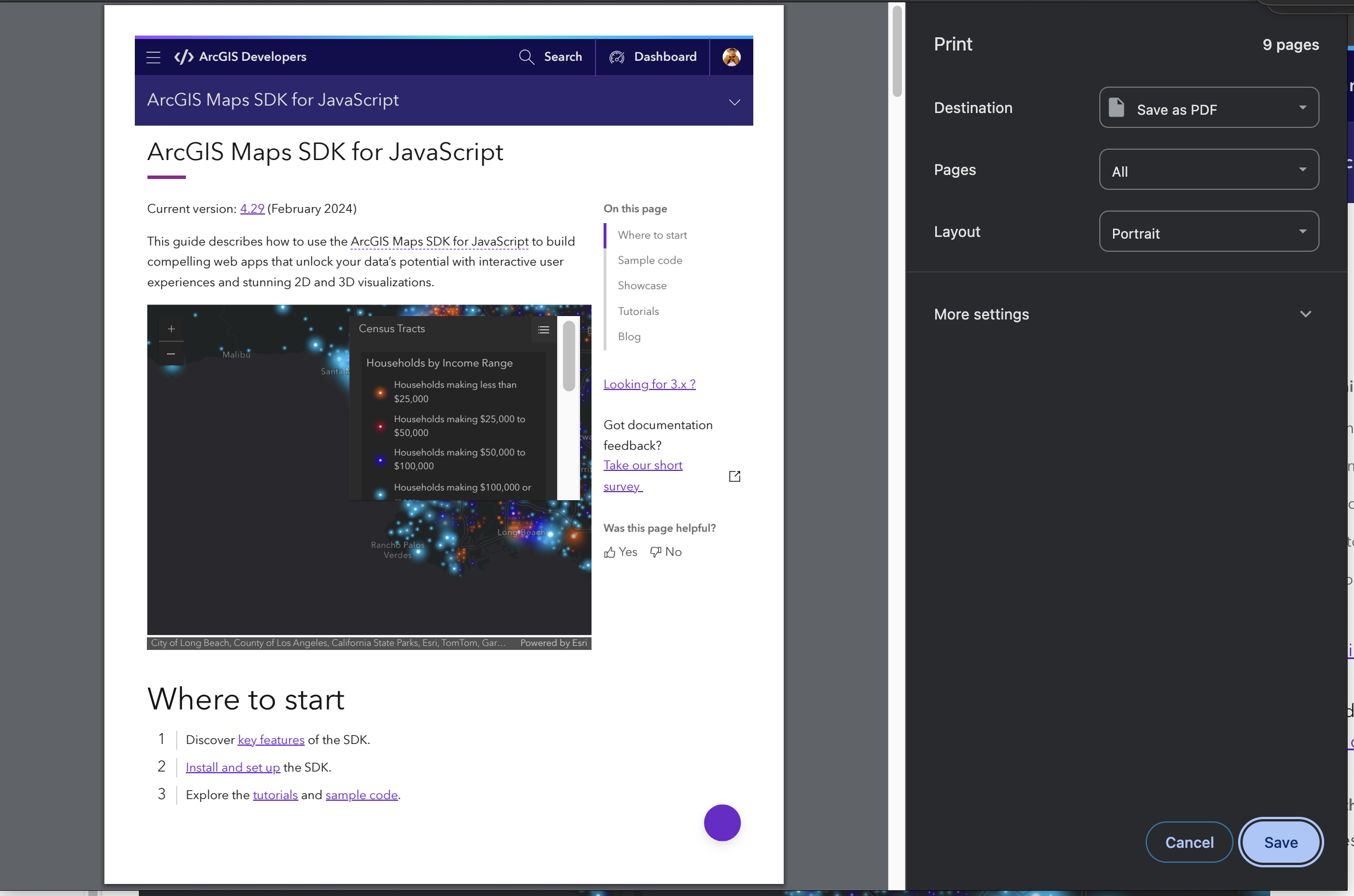
Task: Expand the More settings section
Action: 1305,314
